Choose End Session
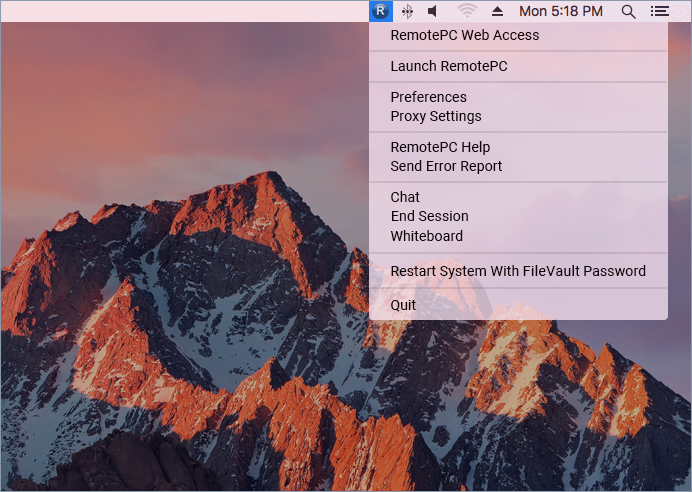692x492 pixels. click(429, 216)
